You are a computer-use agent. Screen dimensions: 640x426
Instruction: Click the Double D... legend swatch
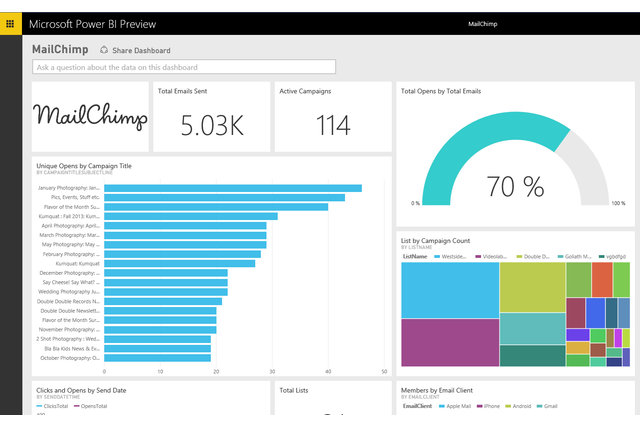[x=519, y=257]
